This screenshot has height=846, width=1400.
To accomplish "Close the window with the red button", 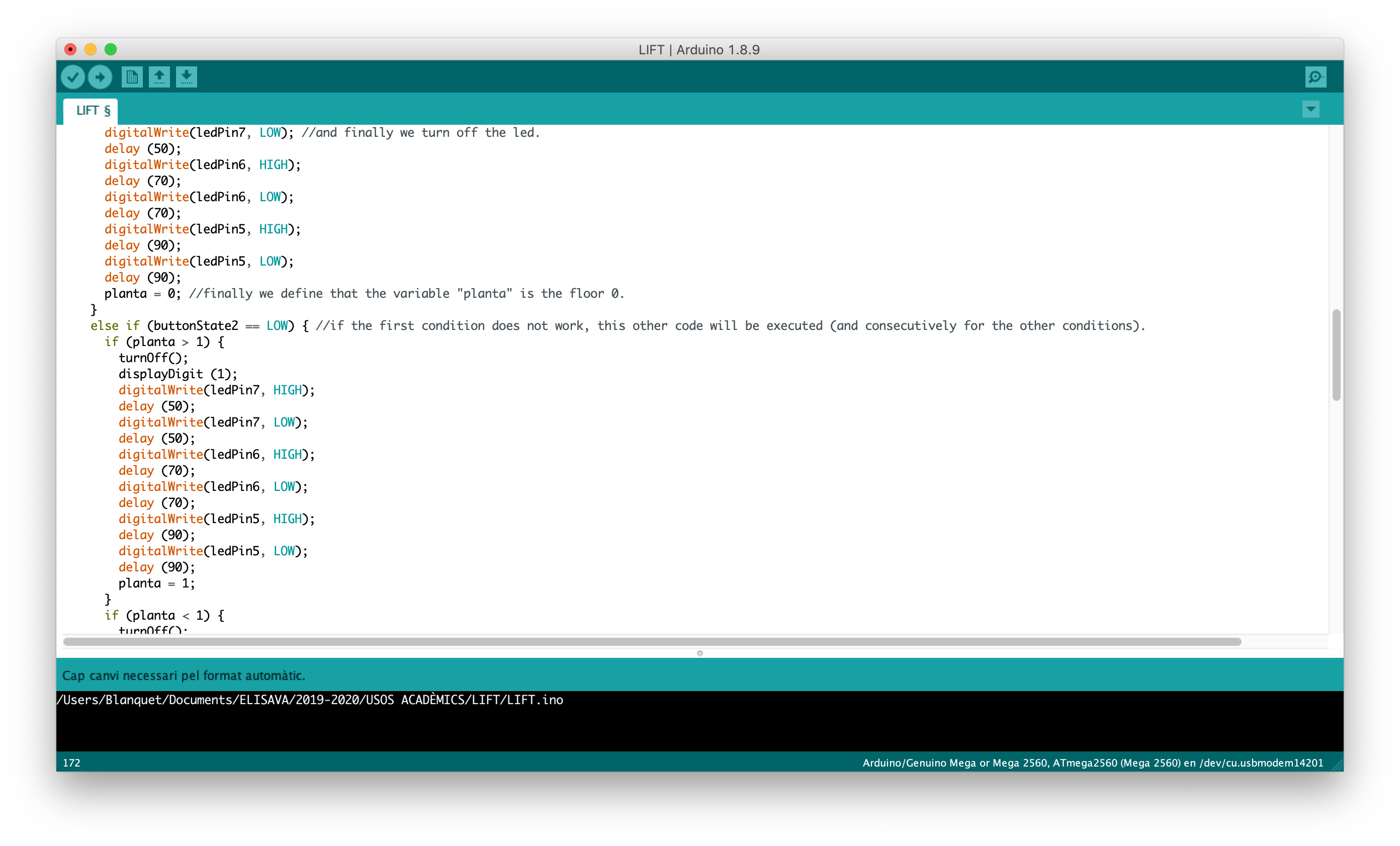I will (x=70, y=49).
